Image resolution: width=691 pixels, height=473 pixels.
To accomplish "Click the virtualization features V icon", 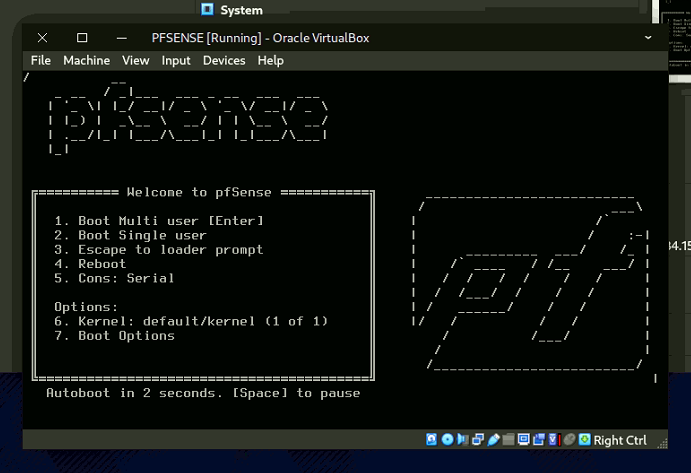I will click(553, 440).
